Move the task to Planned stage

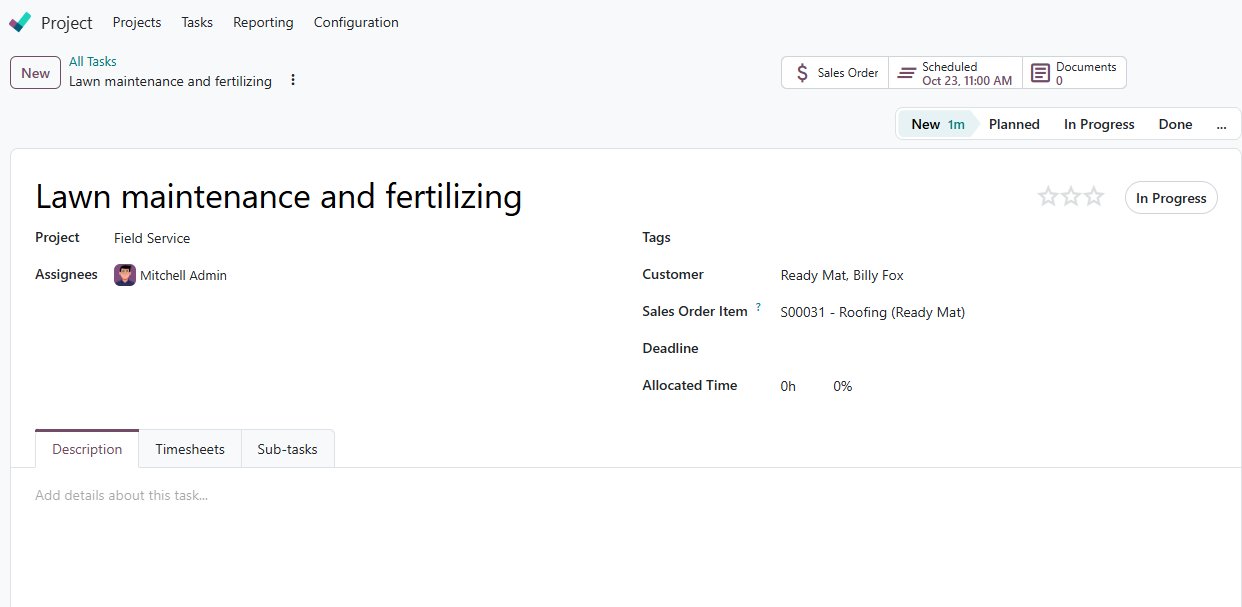point(1014,125)
